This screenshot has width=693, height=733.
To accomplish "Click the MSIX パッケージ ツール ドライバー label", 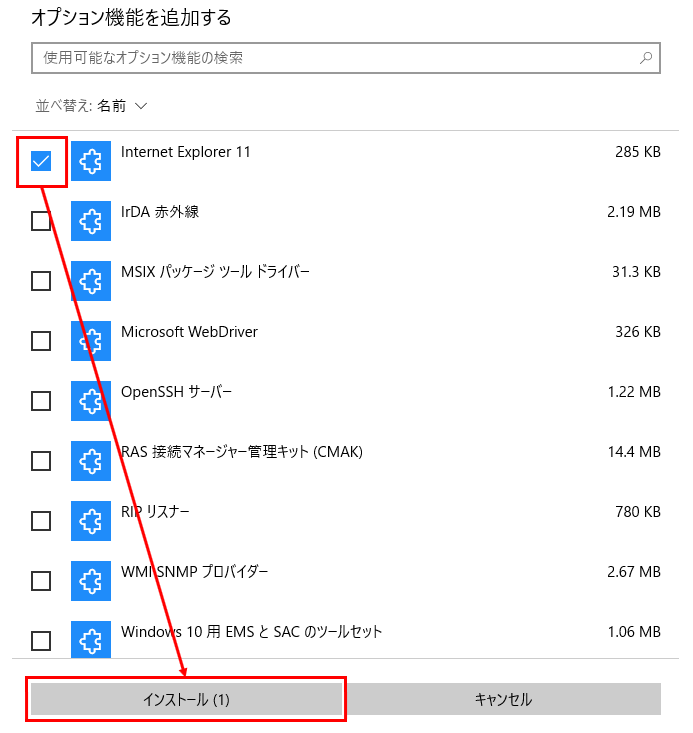I will pos(215,272).
